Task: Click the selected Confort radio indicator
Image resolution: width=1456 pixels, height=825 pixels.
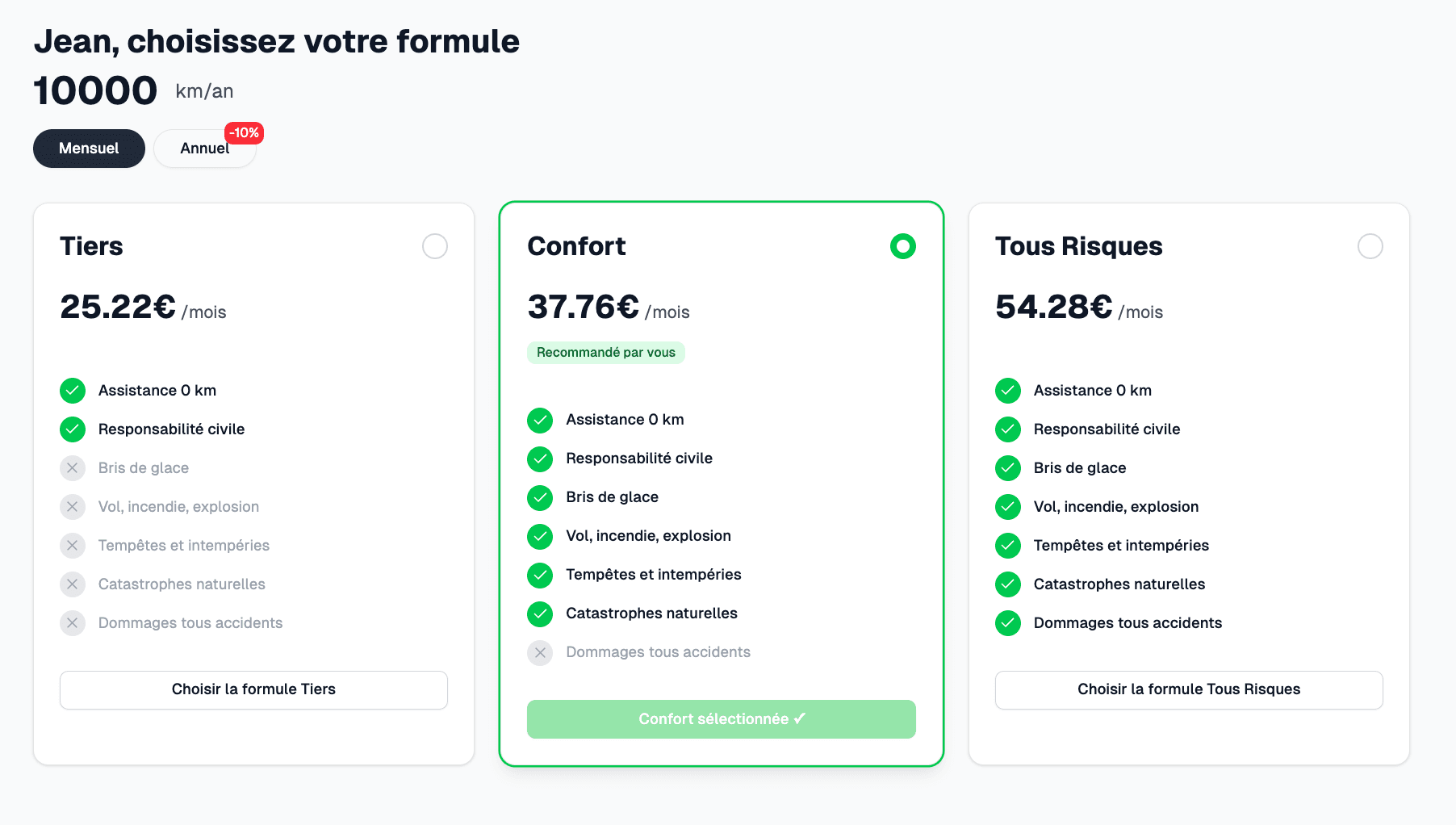Action: click(x=902, y=246)
